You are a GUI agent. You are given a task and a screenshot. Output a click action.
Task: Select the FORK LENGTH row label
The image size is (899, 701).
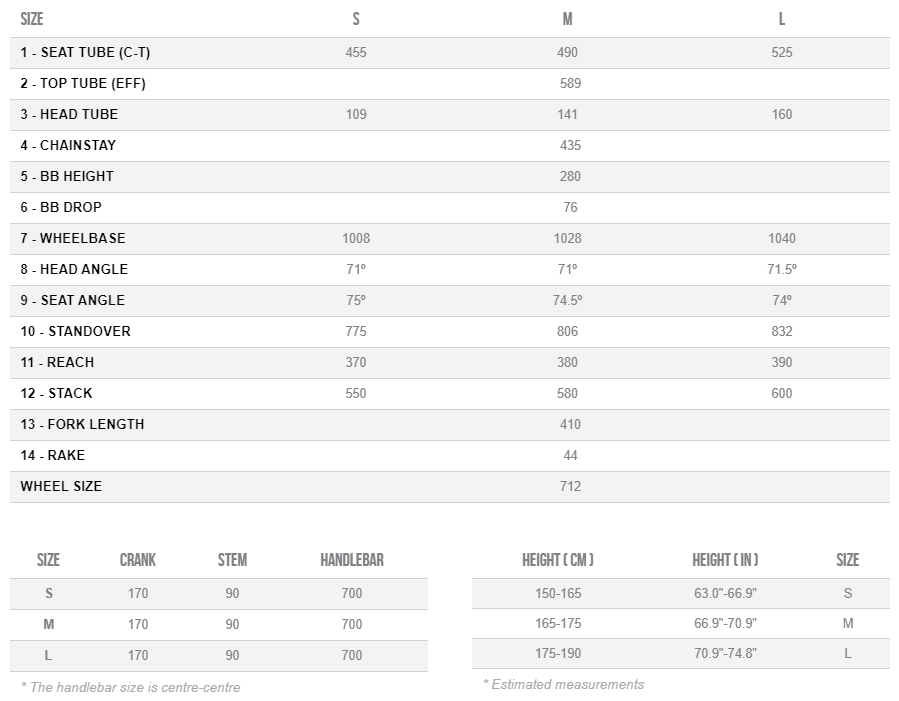pos(82,424)
